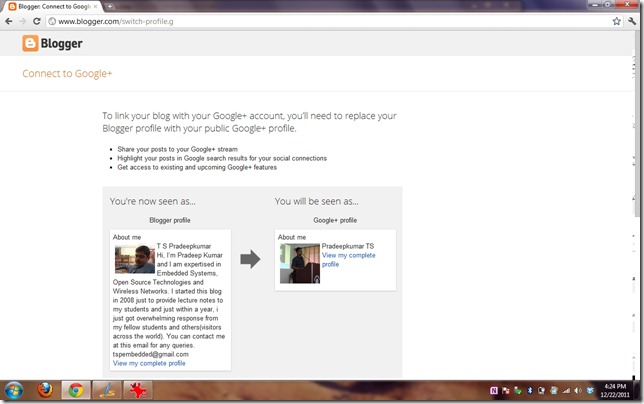The width and height of the screenshot is (644, 404).
Task: Click the volume speaker tray icon
Action: (578, 390)
